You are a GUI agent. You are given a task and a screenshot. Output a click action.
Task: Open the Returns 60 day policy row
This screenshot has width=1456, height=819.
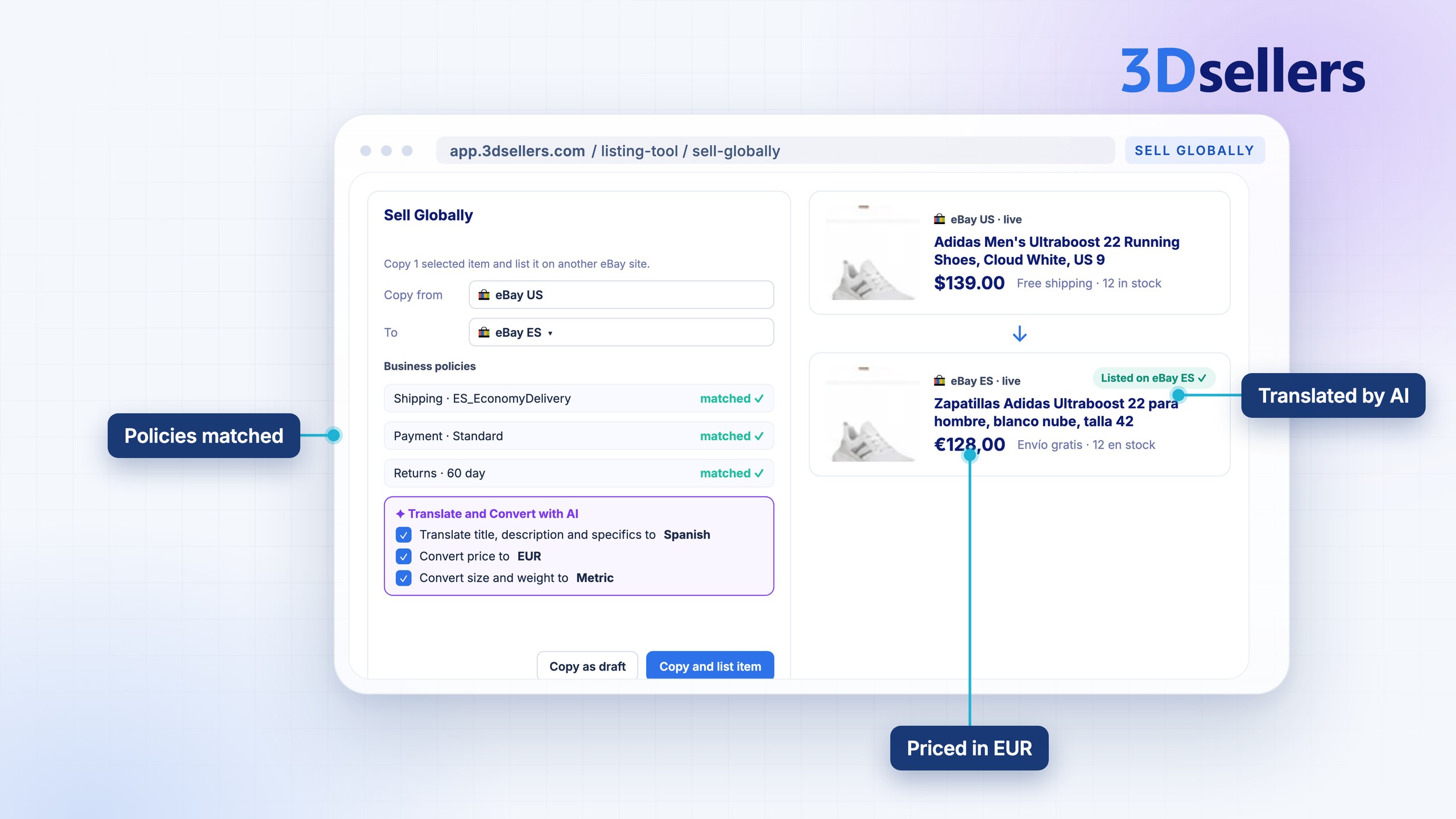(x=578, y=473)
